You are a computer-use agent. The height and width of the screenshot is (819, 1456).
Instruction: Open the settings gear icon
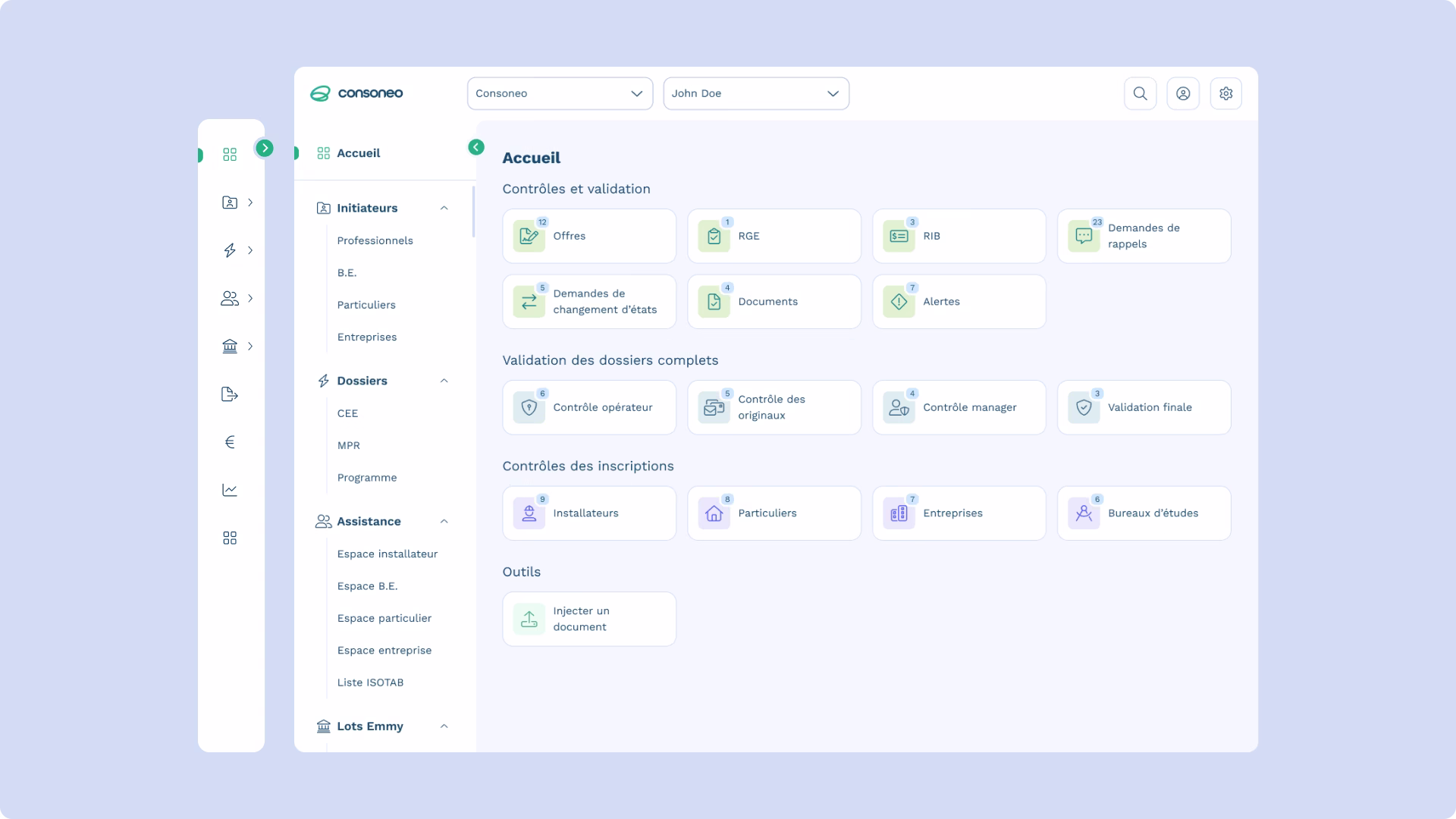1226,93
